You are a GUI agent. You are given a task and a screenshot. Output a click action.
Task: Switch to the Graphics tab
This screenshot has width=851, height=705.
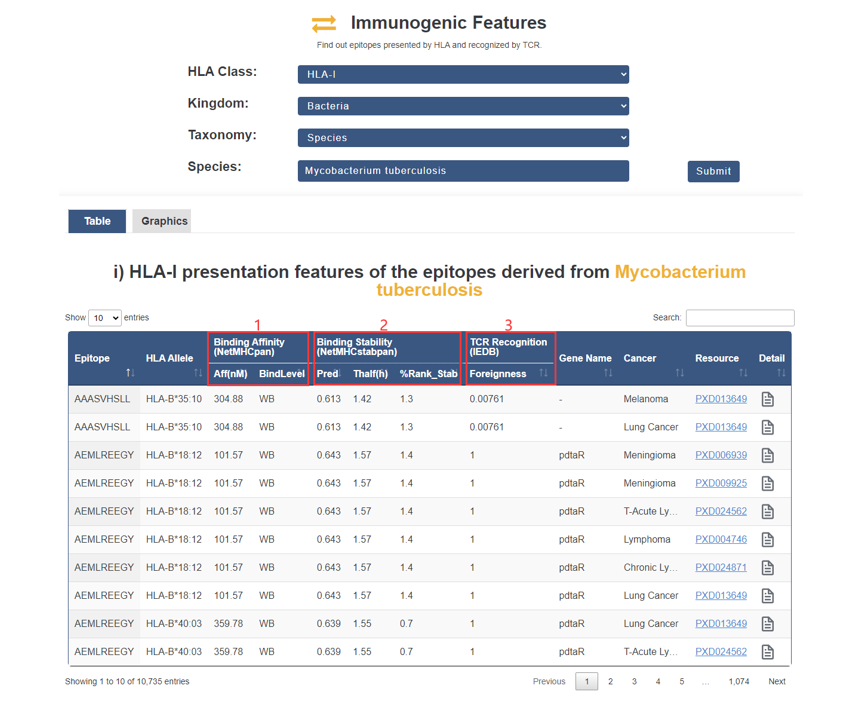(164, 221)
